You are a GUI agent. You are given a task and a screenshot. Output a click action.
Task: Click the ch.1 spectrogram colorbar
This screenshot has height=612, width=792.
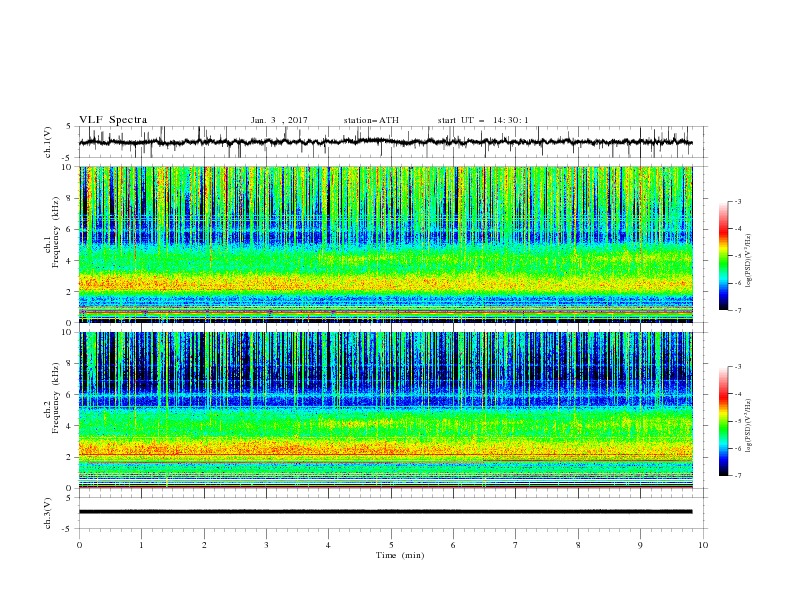tap(724, 256)
